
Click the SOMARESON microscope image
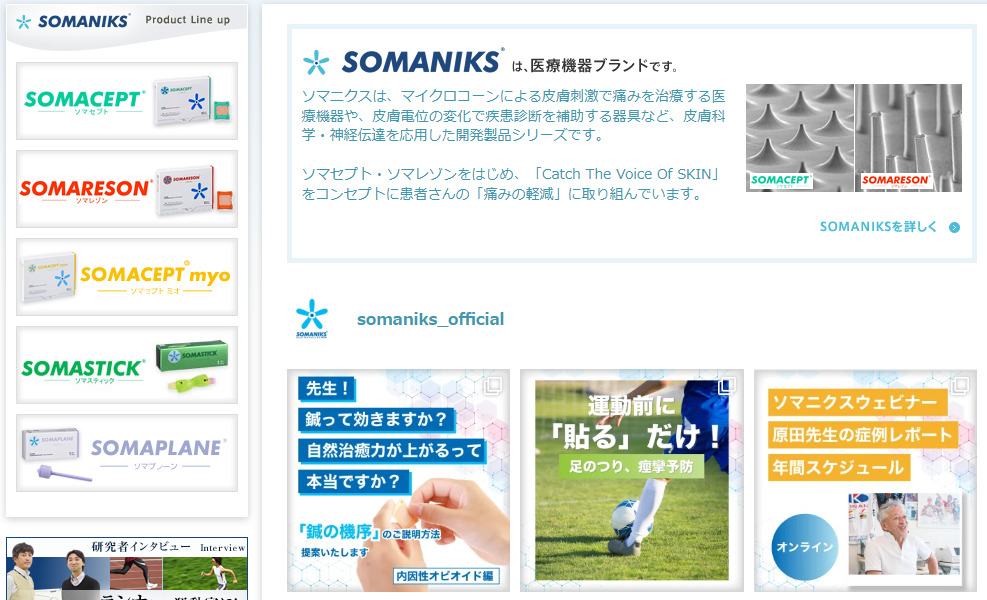pos(908,138)
